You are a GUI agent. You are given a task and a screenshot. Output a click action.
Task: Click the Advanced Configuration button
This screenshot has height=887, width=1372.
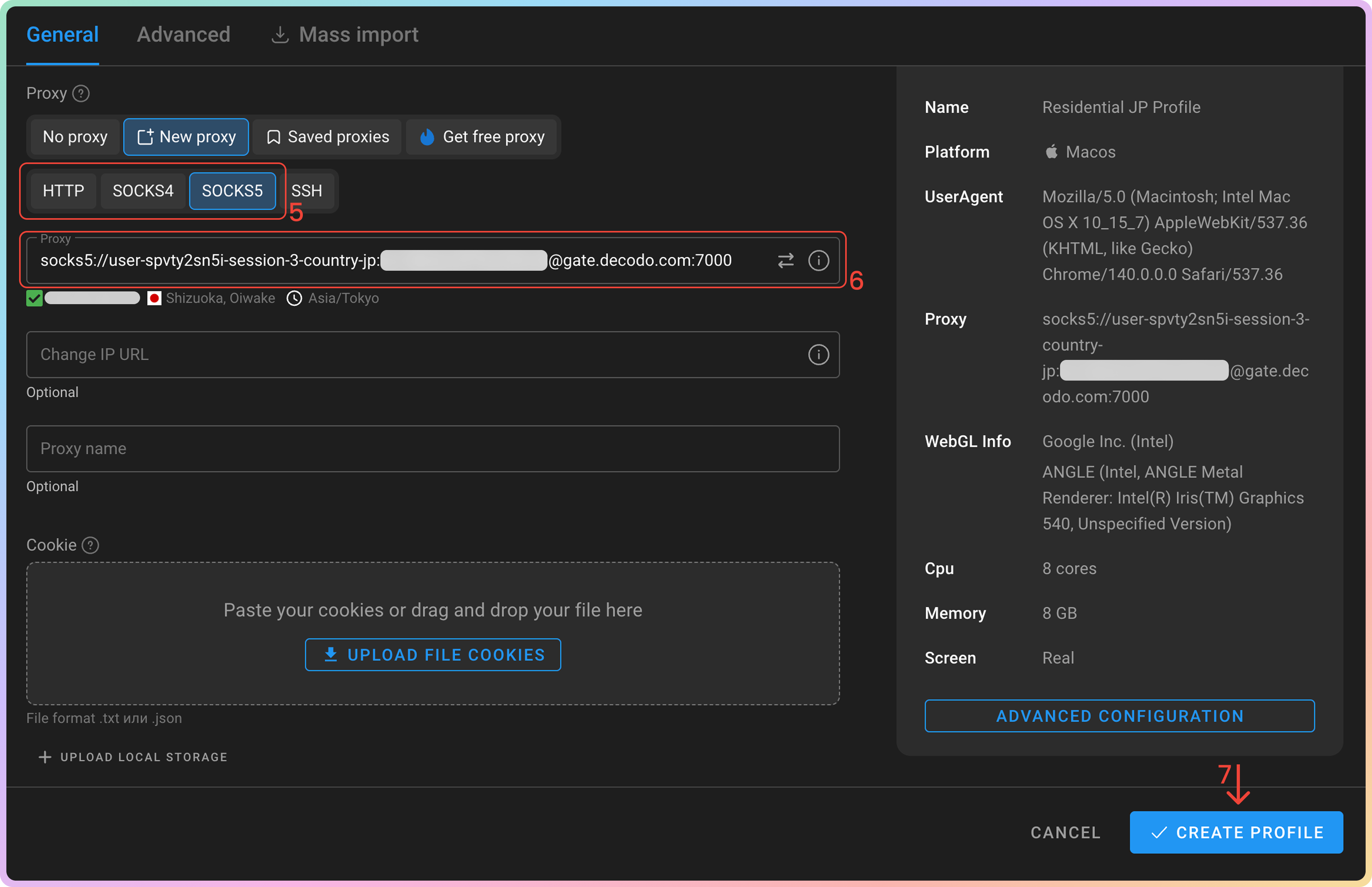[x=1119, y=716]
